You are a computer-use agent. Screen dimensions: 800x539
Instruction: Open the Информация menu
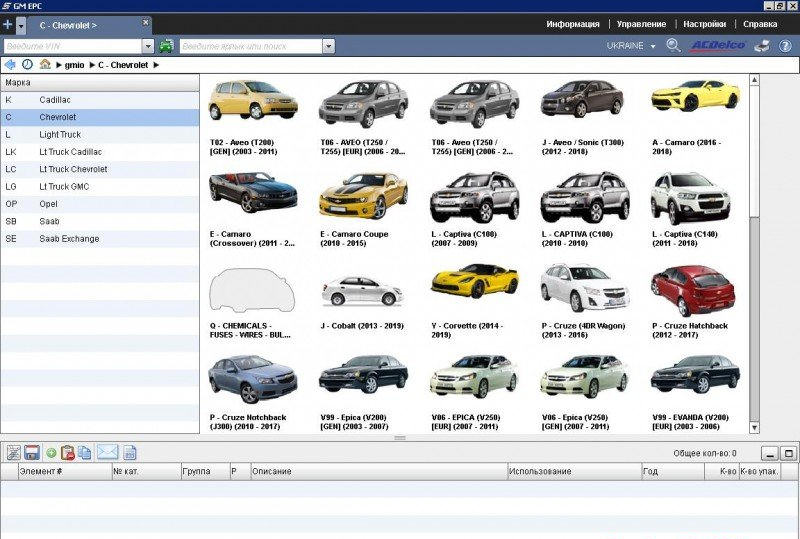pyautogui.click(x=573, y=23)
